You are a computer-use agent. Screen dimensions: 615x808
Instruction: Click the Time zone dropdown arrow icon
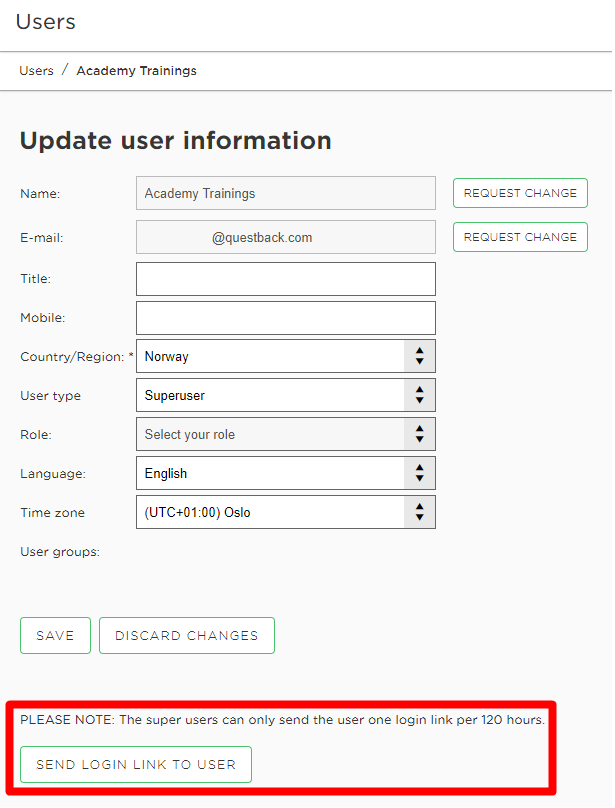coord(420,512)
